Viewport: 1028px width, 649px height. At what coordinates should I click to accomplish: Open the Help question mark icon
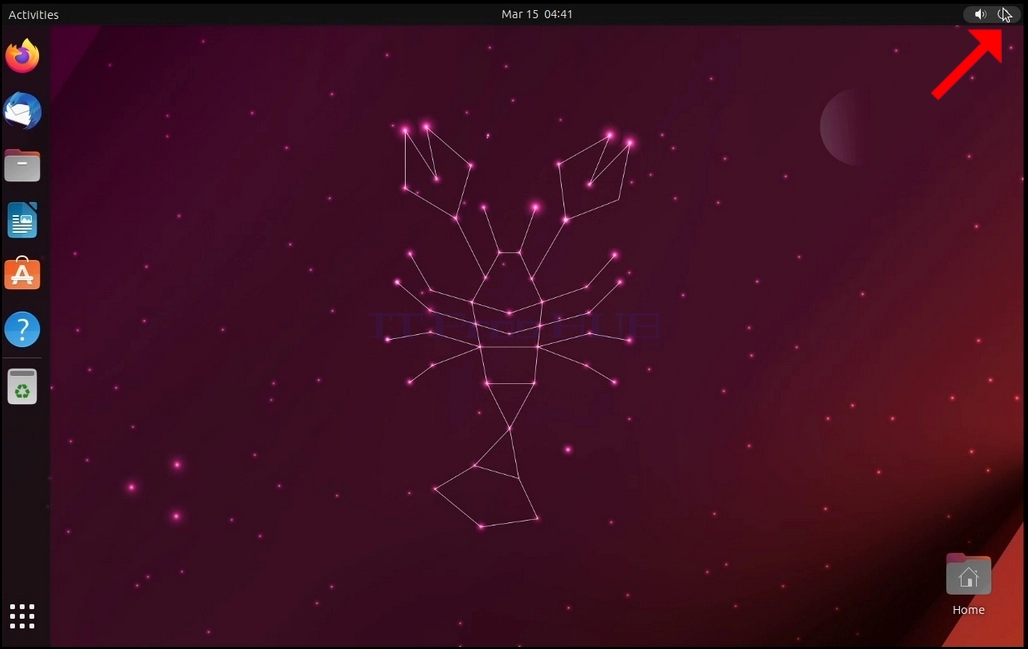22,328
